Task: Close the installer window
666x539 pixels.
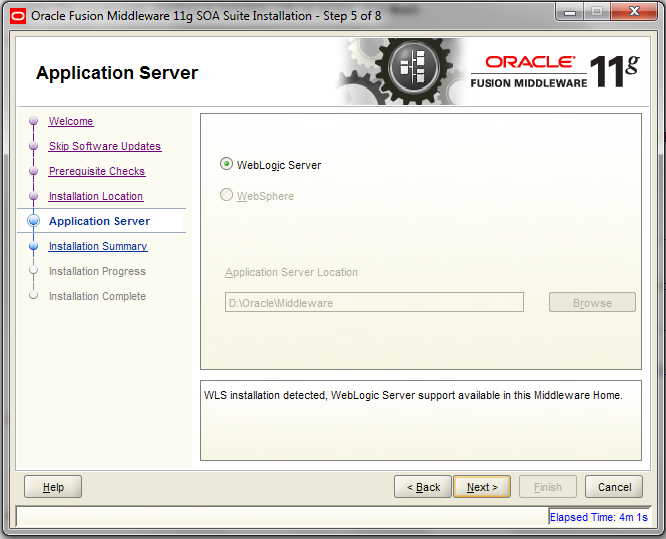Action: click(634, 12)
